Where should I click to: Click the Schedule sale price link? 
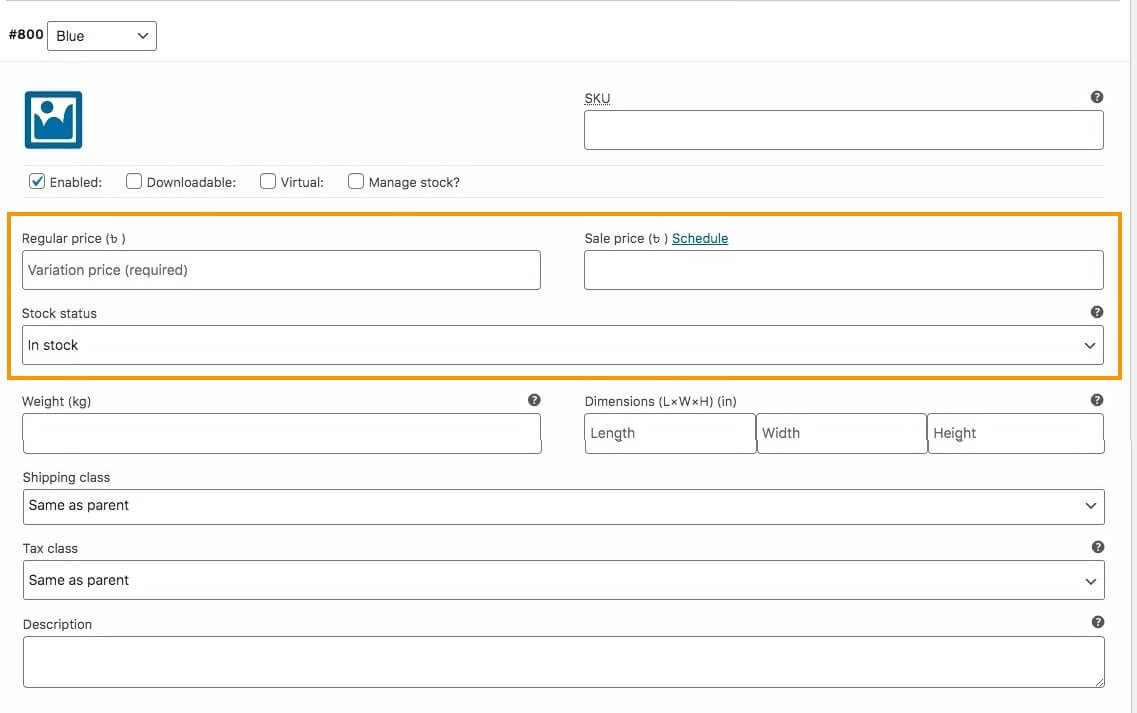(700, 239)
